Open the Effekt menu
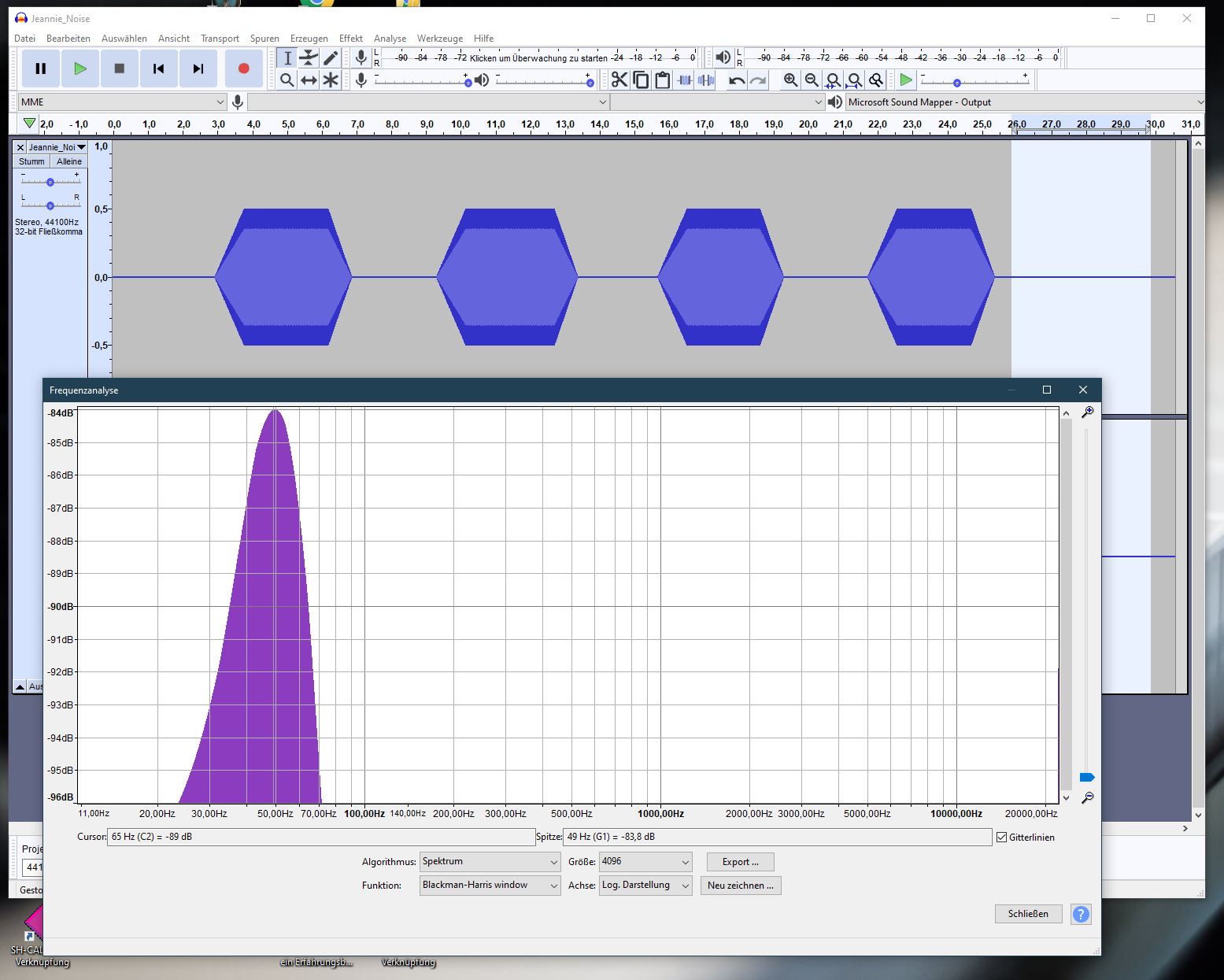1224x980 pixels. tap(351, 38)
